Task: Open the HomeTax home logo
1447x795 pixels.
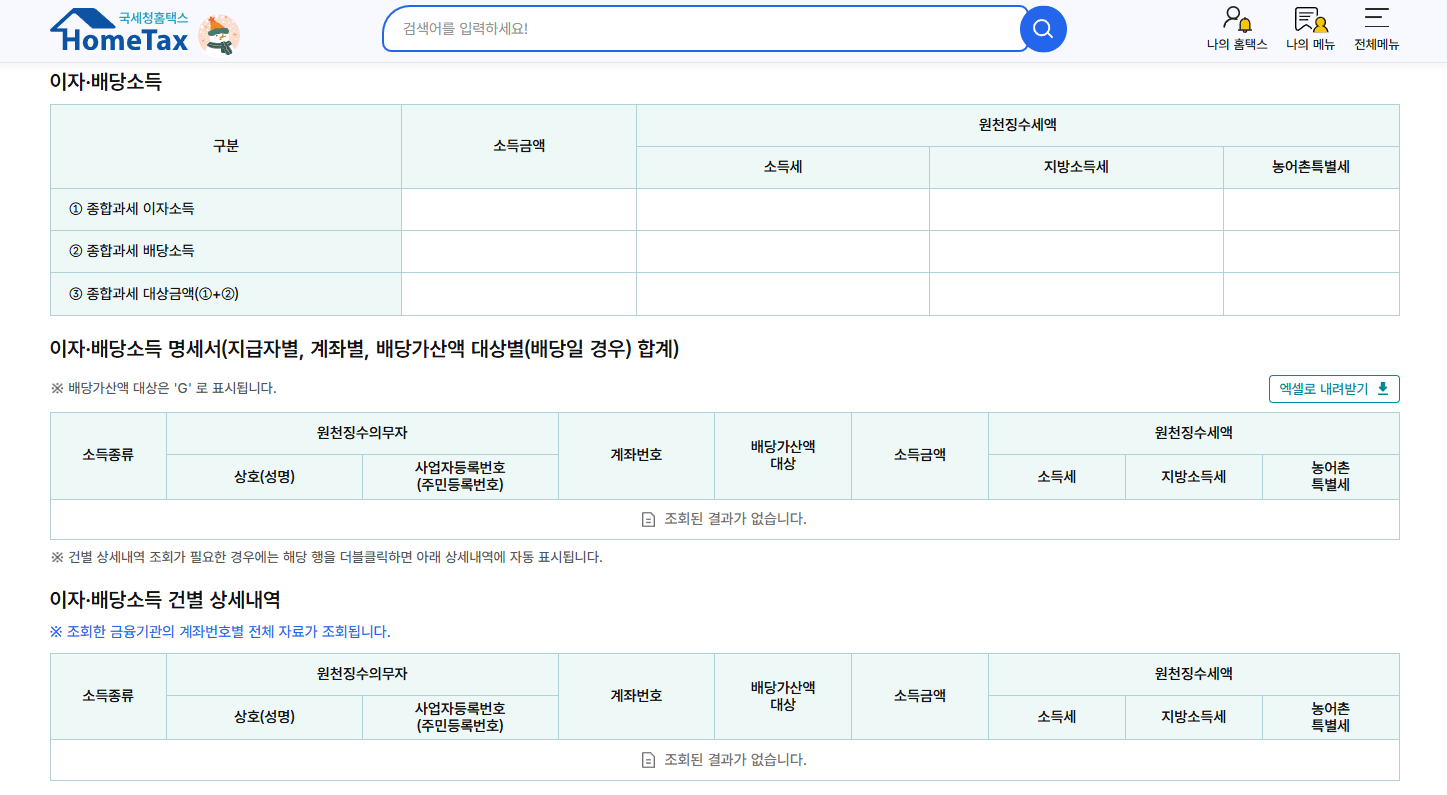Action: [x=119, y=31]
